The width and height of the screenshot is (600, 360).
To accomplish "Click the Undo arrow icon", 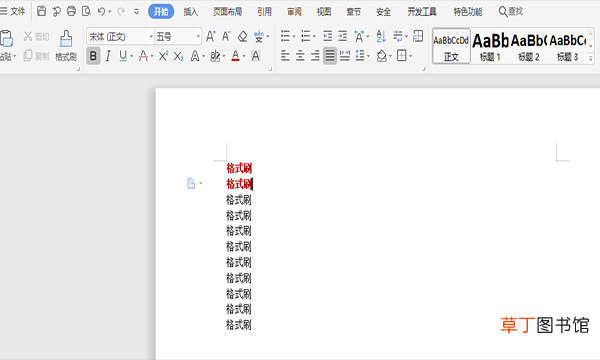I will point(101,11).
